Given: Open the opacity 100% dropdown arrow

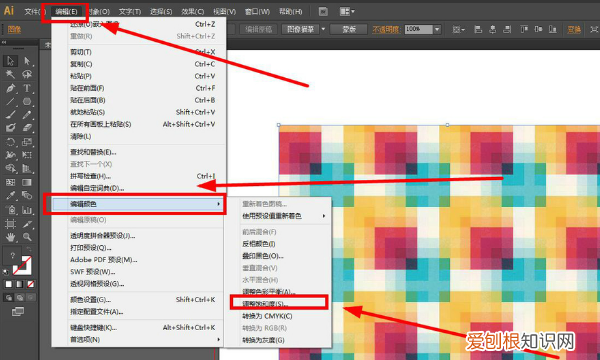Looking at the screenshot, I should tap(437, 29).
